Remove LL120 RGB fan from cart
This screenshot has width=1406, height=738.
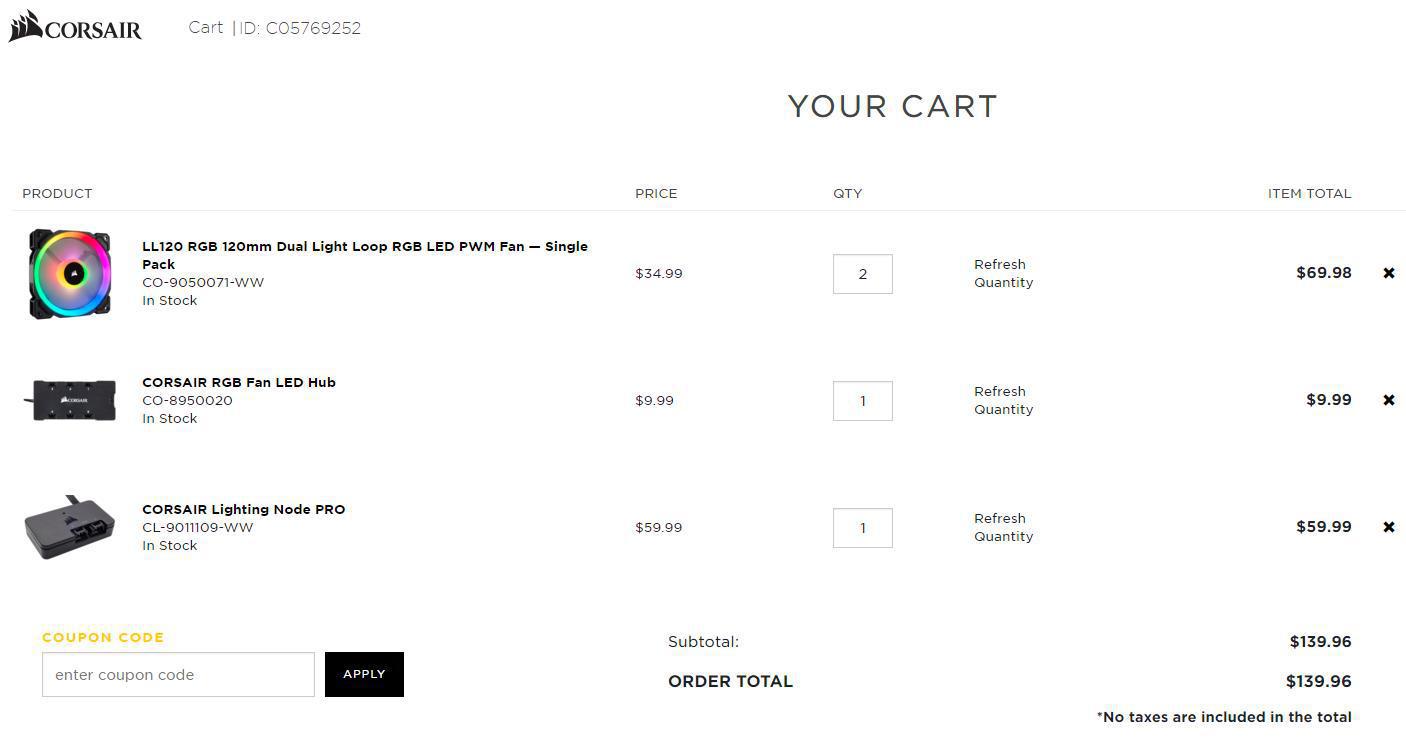(x=1388, y=273)
